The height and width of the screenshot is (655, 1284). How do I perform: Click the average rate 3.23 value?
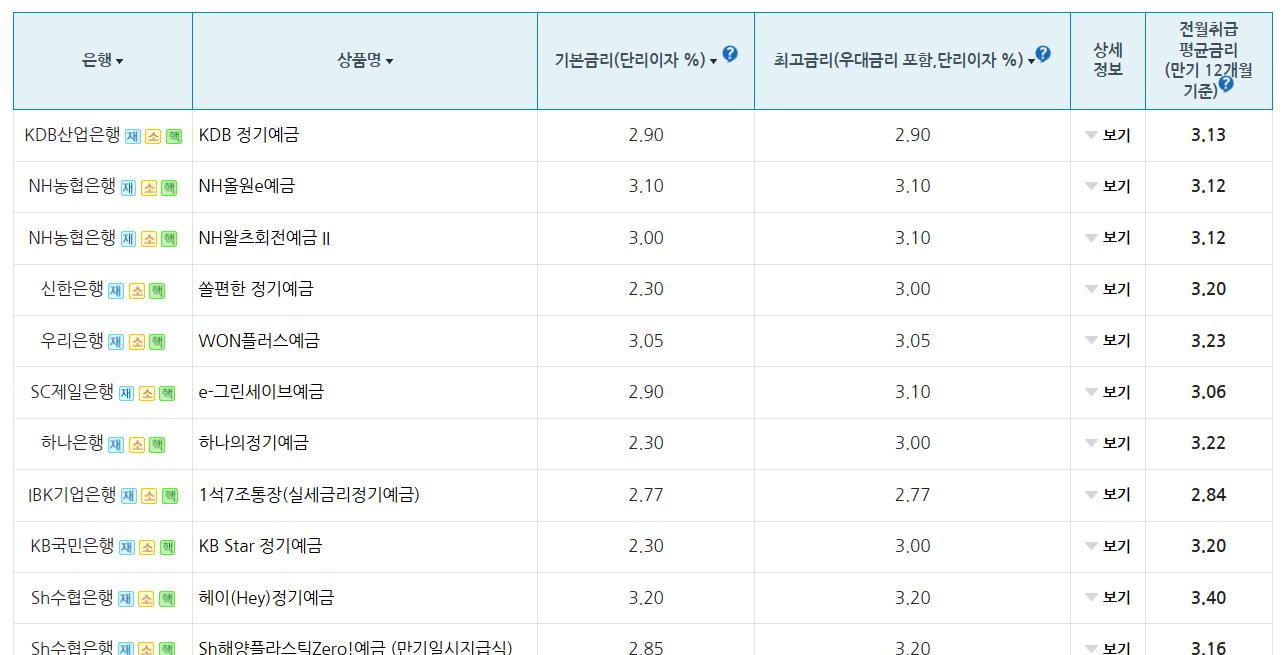click(1208, 341)
